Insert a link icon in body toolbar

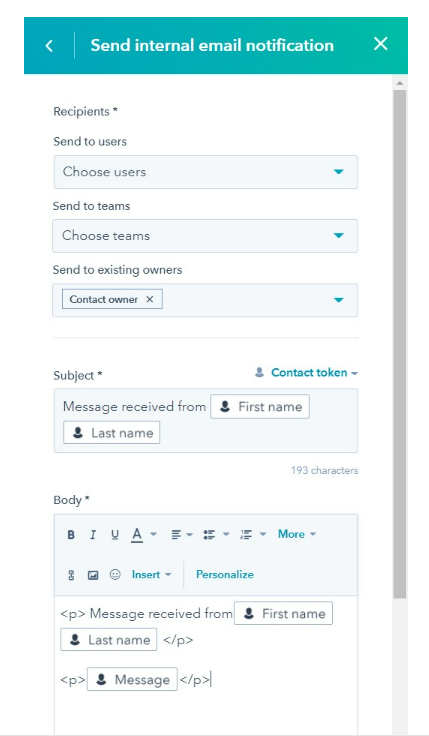[71, 575]
